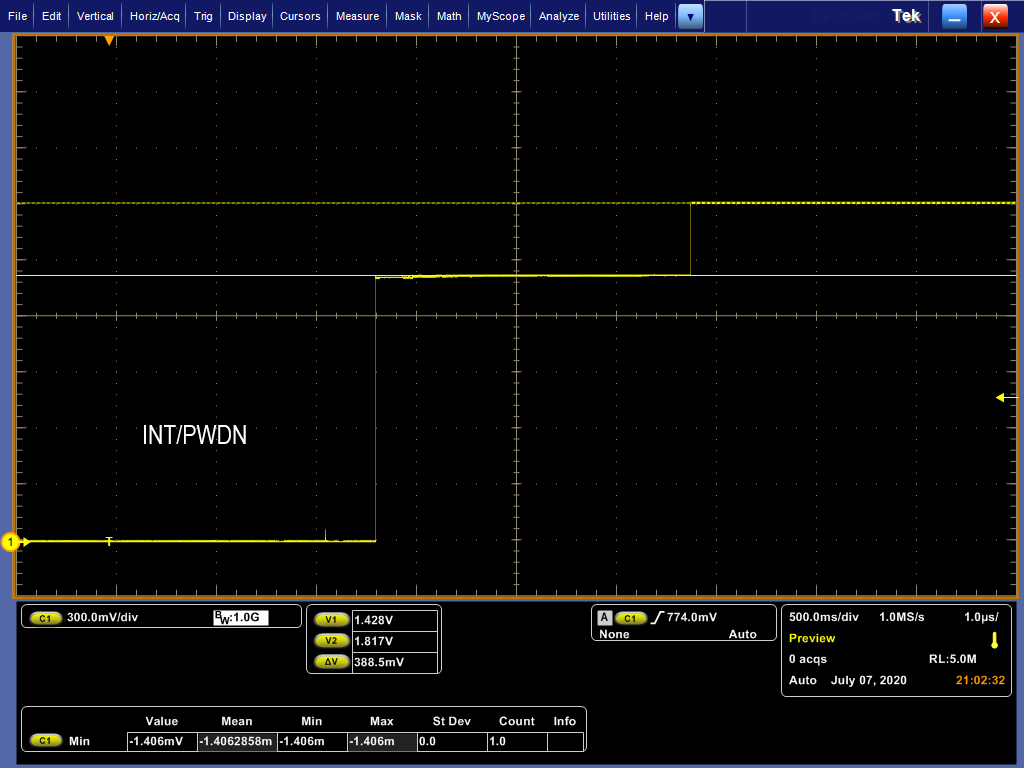
Task: Open the Edit menu
Action: 52,16
